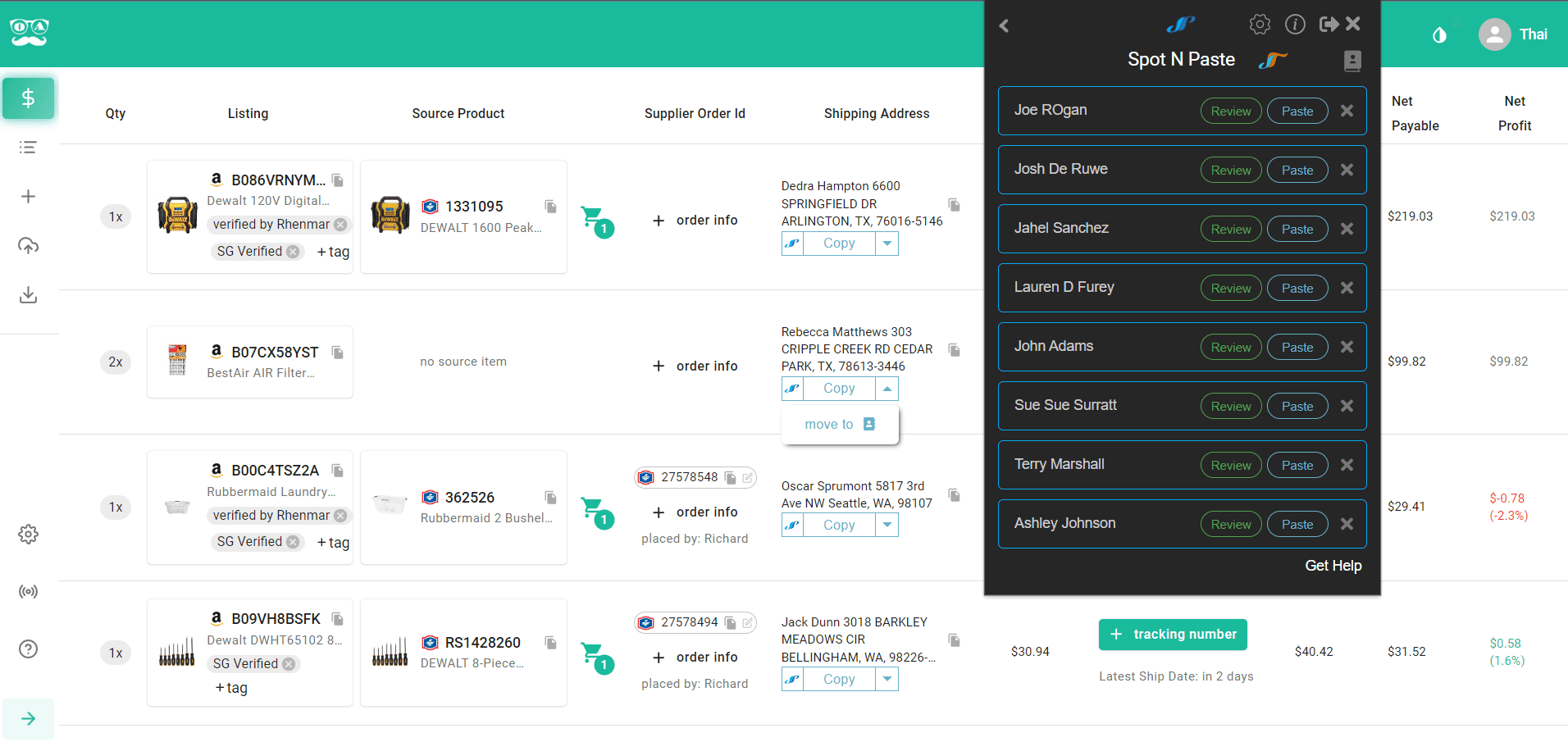Open the sidebar settings gear icon
Screen dimensions: 1568x742
click(28, 535)
